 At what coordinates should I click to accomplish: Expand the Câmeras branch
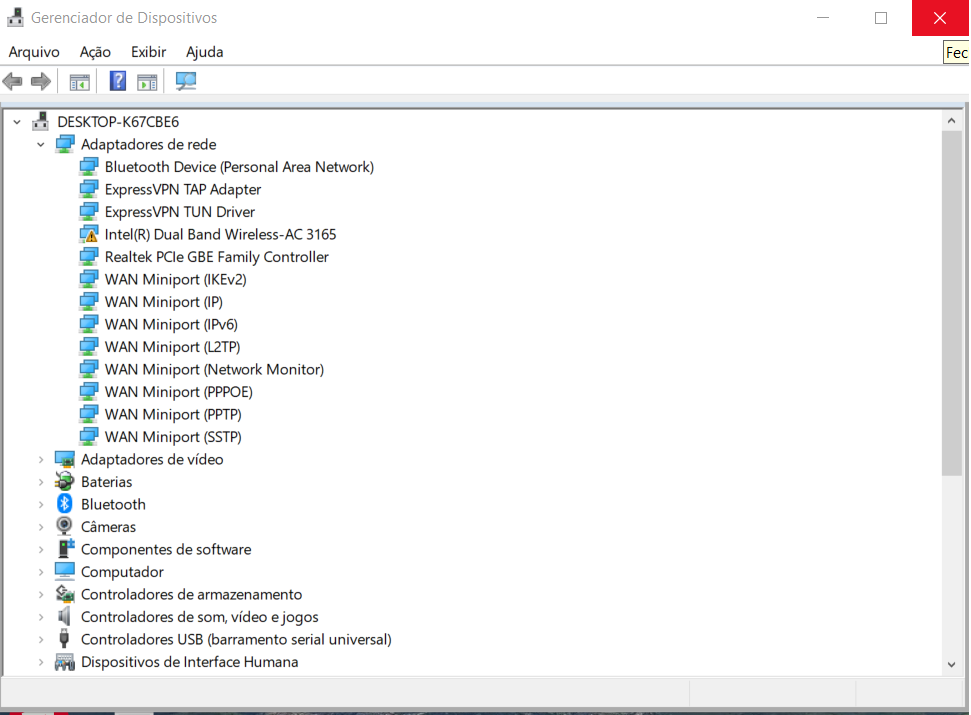click(41, 527)
